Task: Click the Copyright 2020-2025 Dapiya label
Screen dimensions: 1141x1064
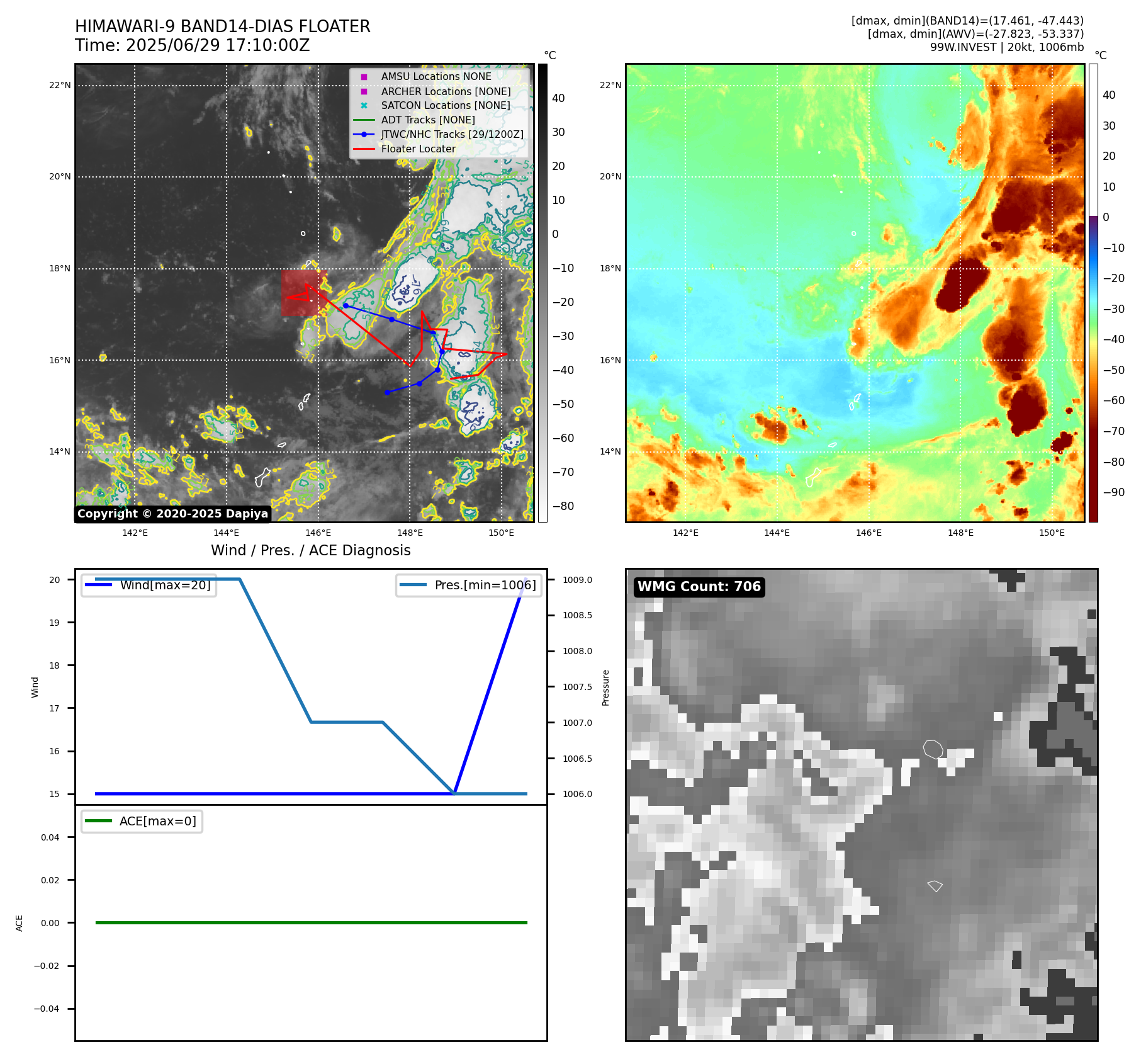Action: tap(172, 514)
